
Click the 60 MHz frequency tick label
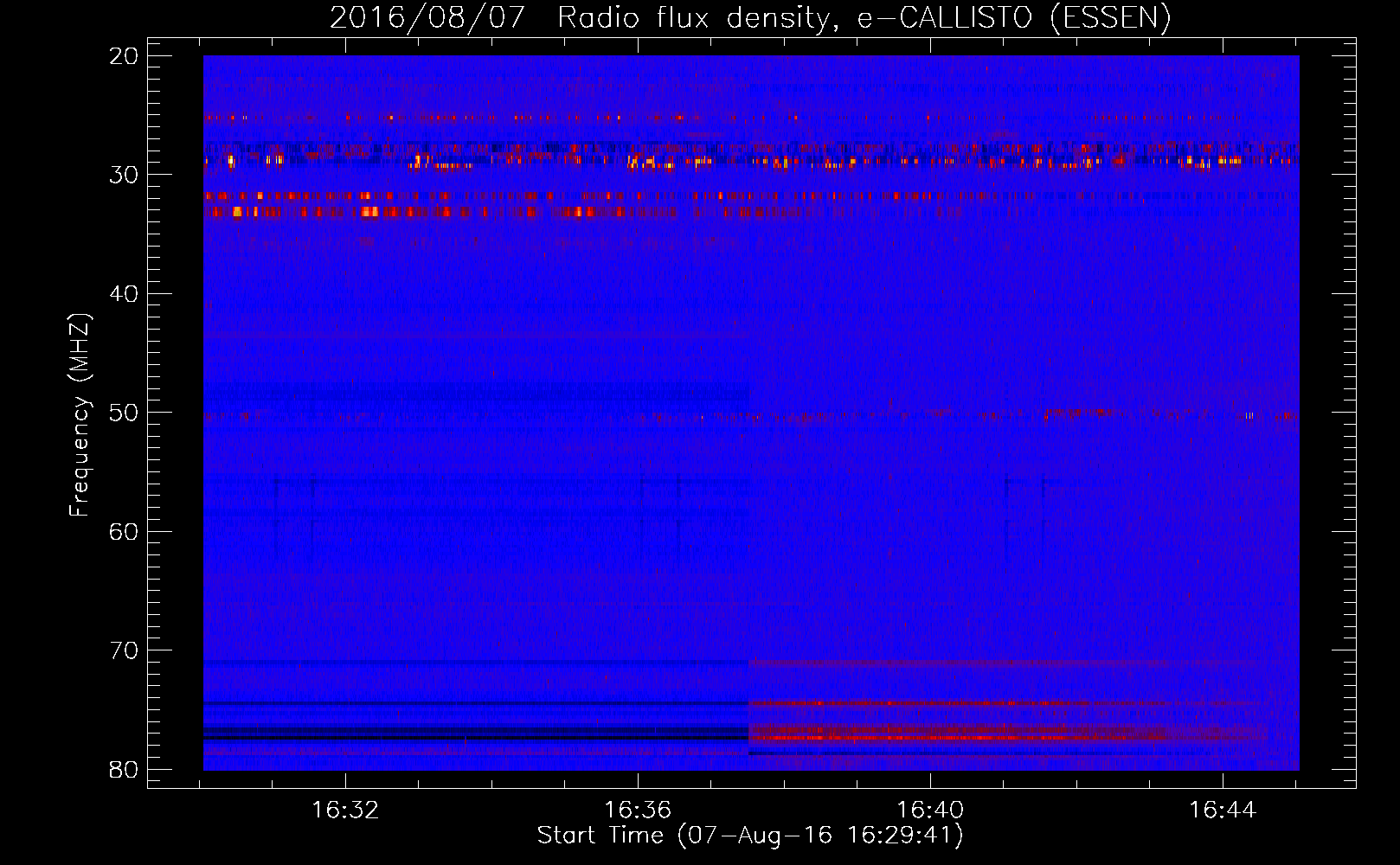coord(125,531)
